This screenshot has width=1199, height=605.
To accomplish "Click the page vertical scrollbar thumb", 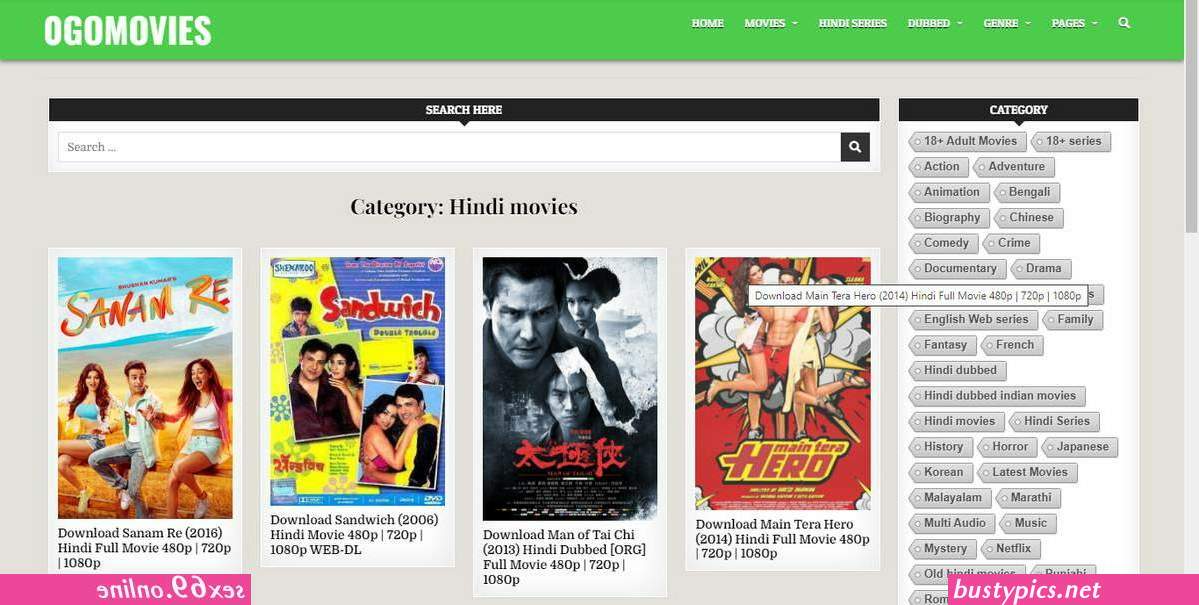I will (1191, 116).
